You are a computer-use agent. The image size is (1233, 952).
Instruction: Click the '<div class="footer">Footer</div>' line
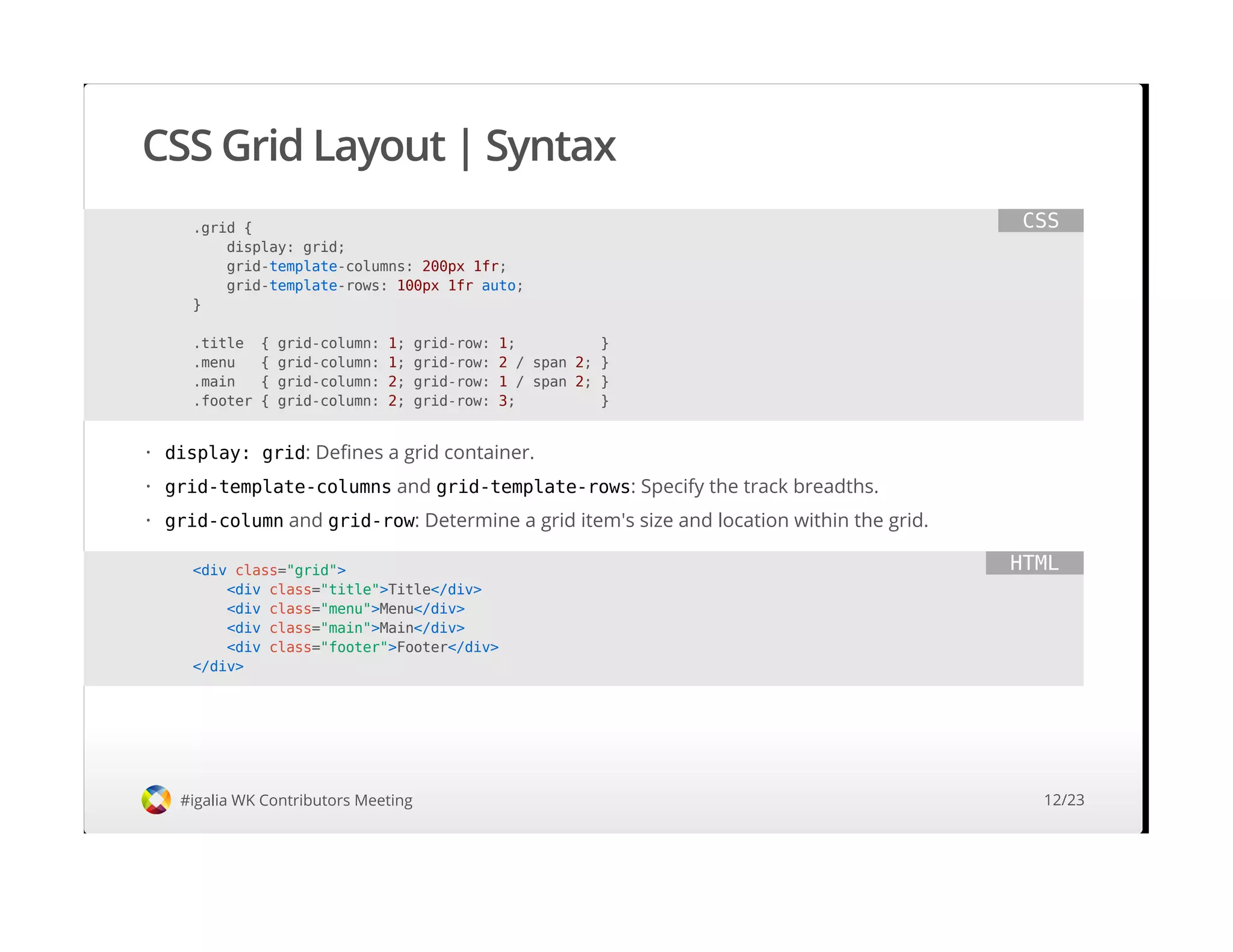(x=362, y=647)
